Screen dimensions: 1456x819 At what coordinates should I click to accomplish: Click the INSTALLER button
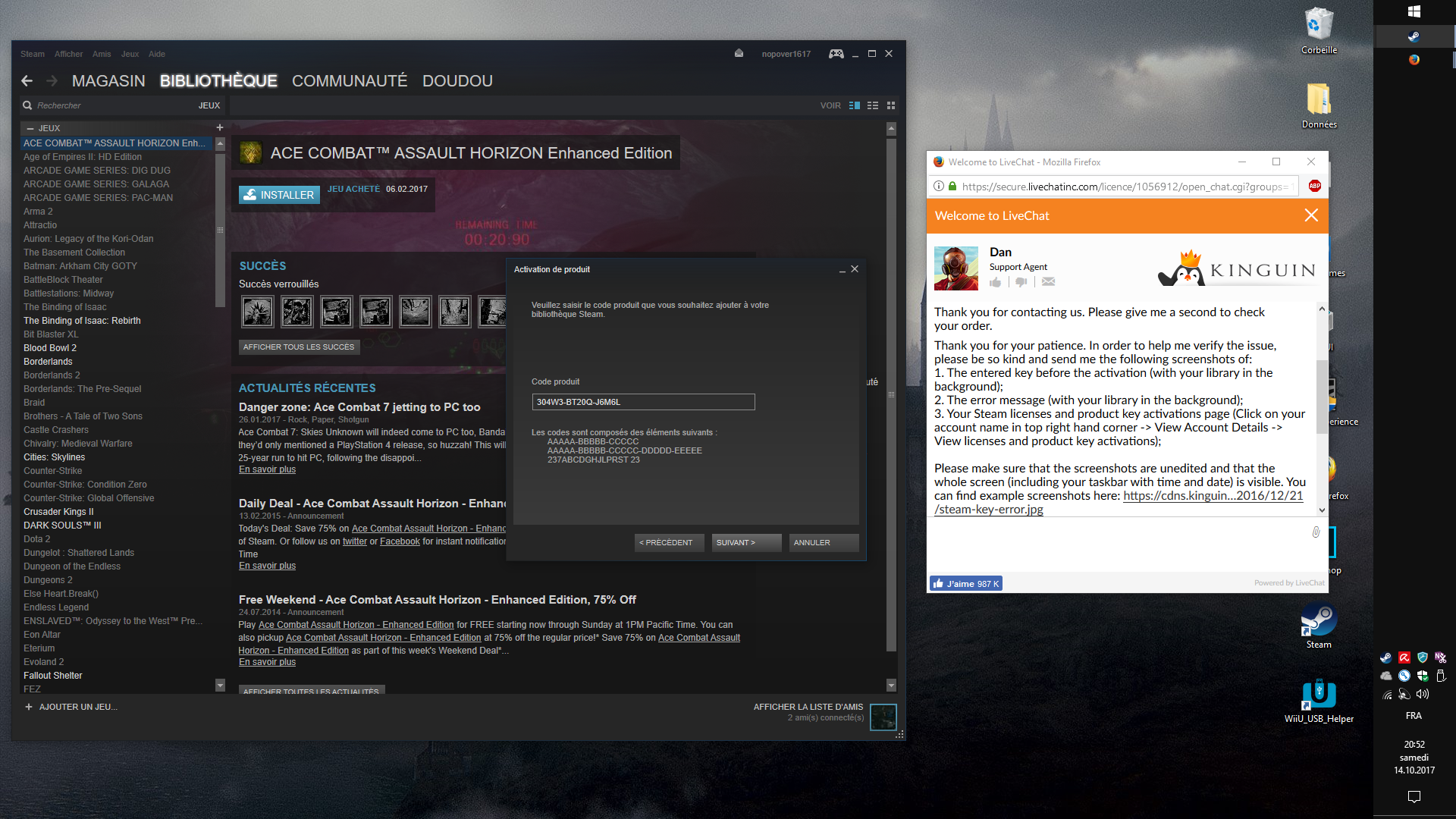click(x=279, y=195)
